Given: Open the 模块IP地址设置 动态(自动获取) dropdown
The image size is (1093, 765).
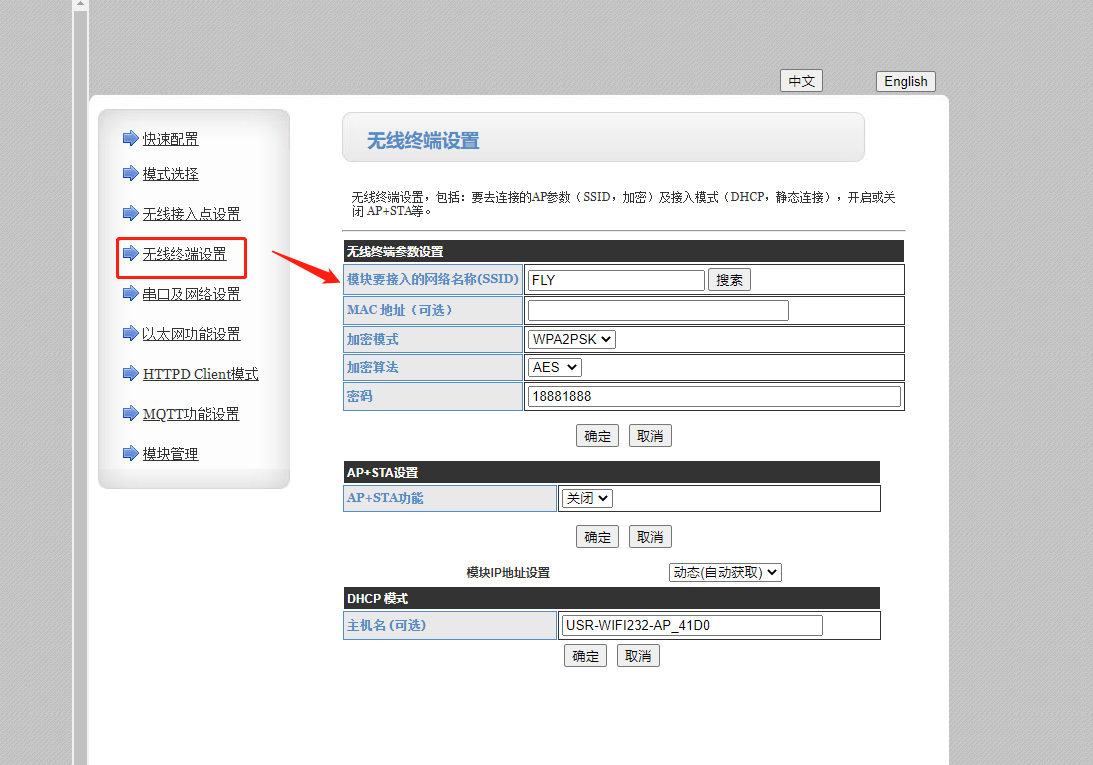Looking at the screenshot, I should [x=725, y=573].
